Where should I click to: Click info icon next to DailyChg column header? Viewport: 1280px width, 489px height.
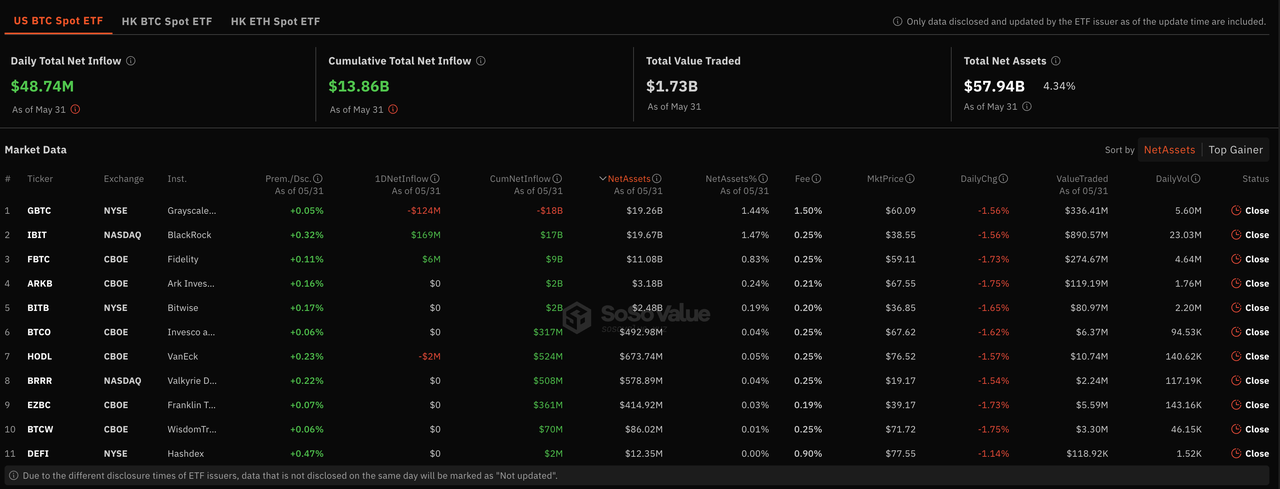(1003, 179)
